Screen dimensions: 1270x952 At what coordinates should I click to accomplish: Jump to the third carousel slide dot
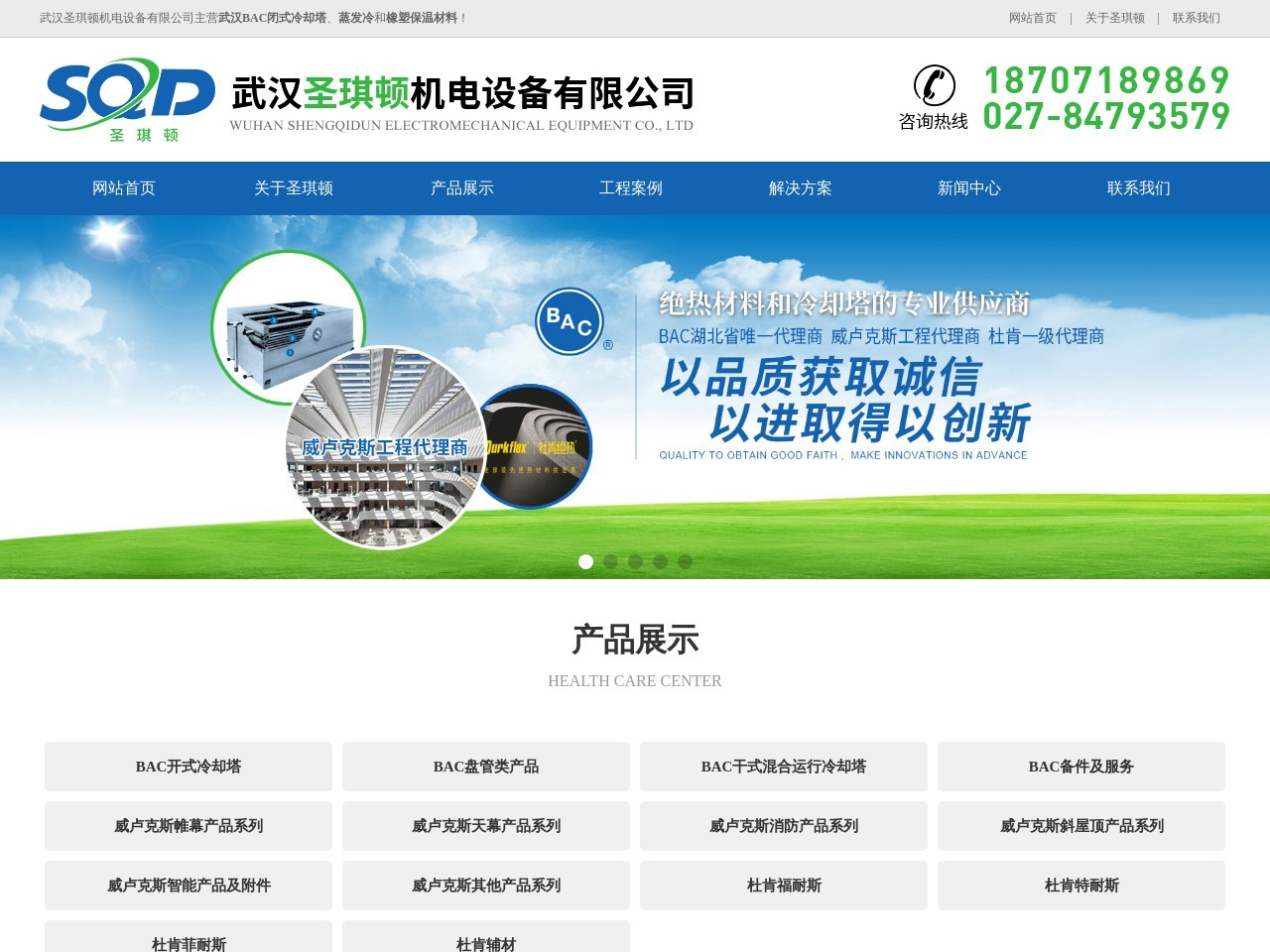(x=635, y=562)
